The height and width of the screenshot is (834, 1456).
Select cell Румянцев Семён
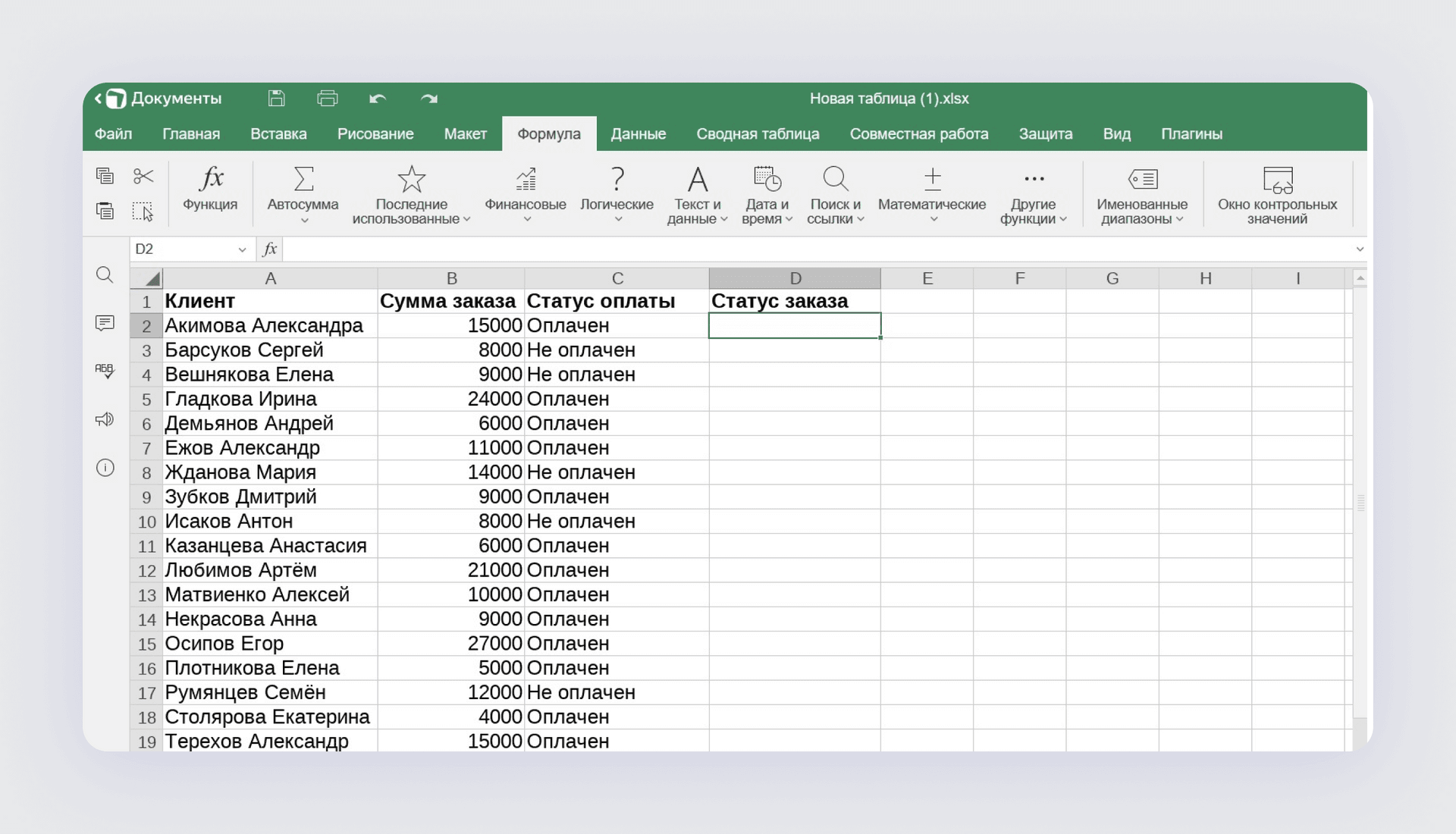coord(270,693)
